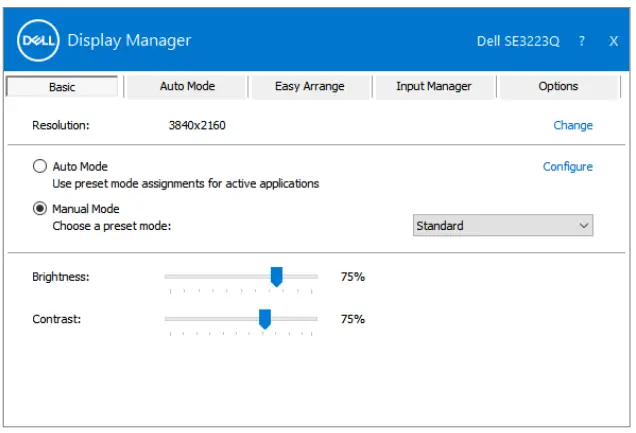Open the Input Manager tab
This screenshot has height=433, width=636.
click(x=434, y=86)
